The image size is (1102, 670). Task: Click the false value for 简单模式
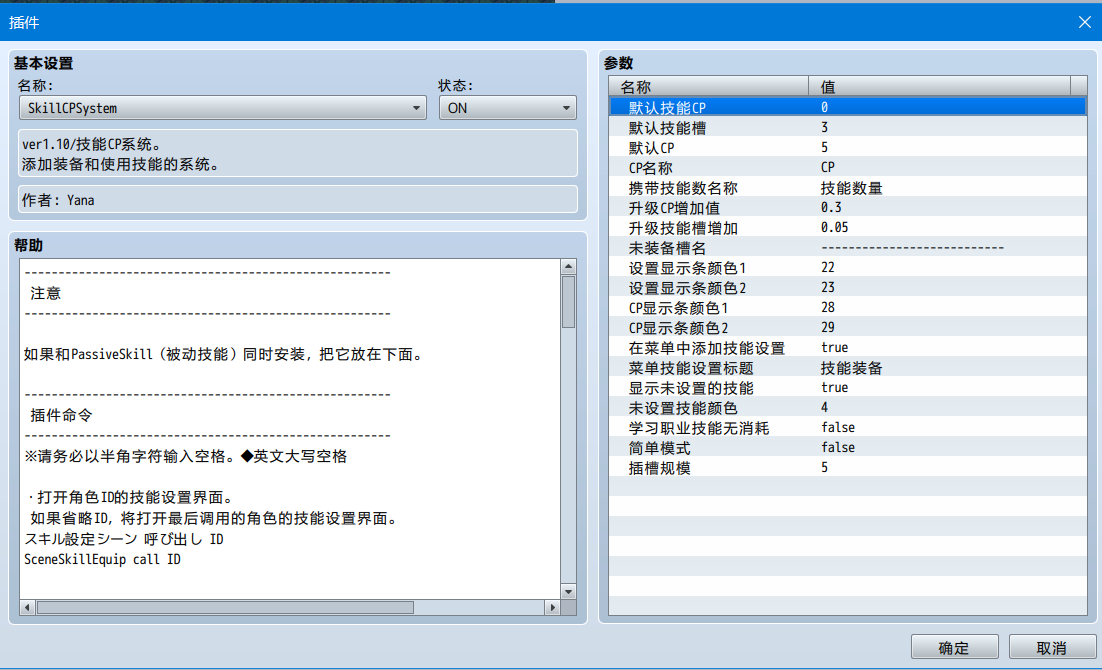click(x=838, y=448)
